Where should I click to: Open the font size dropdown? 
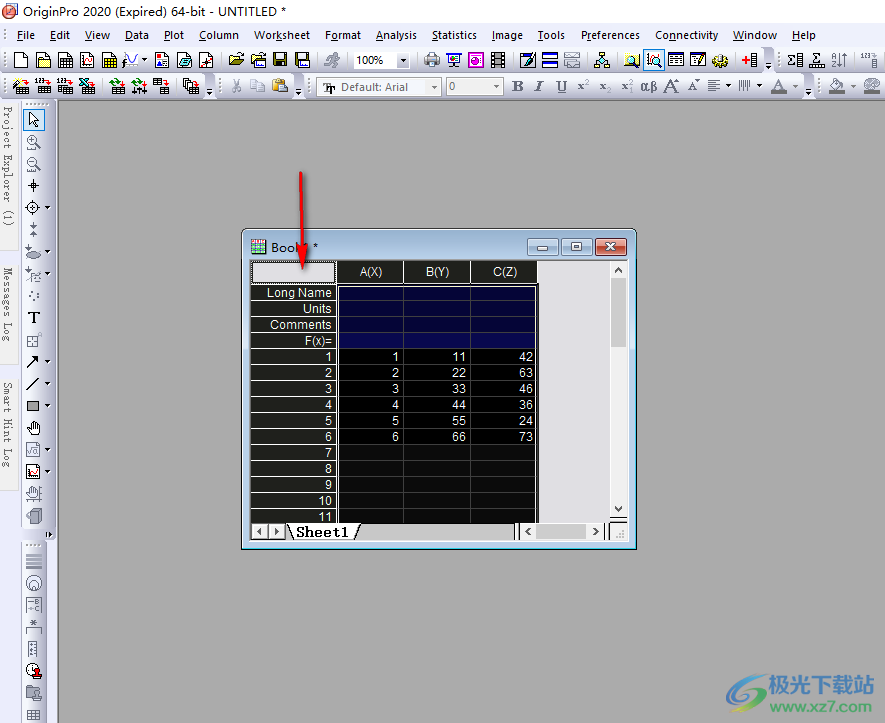pos(496,87)
